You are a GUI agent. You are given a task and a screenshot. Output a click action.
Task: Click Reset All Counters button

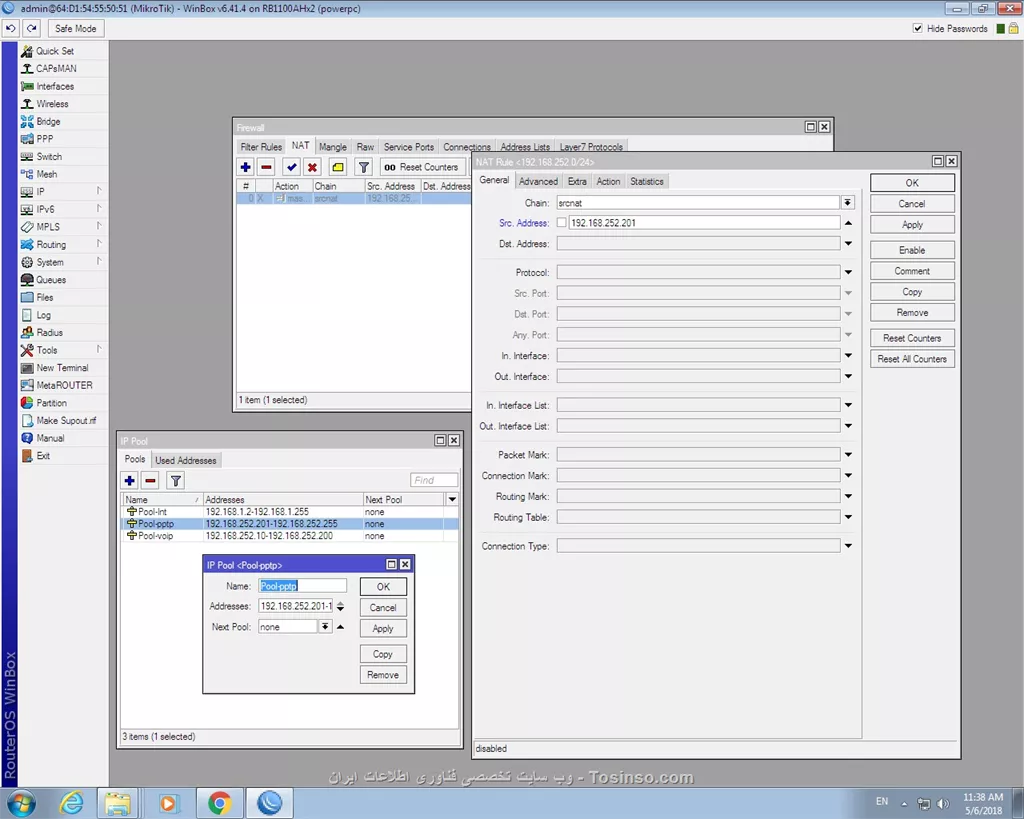coord(912,359)
